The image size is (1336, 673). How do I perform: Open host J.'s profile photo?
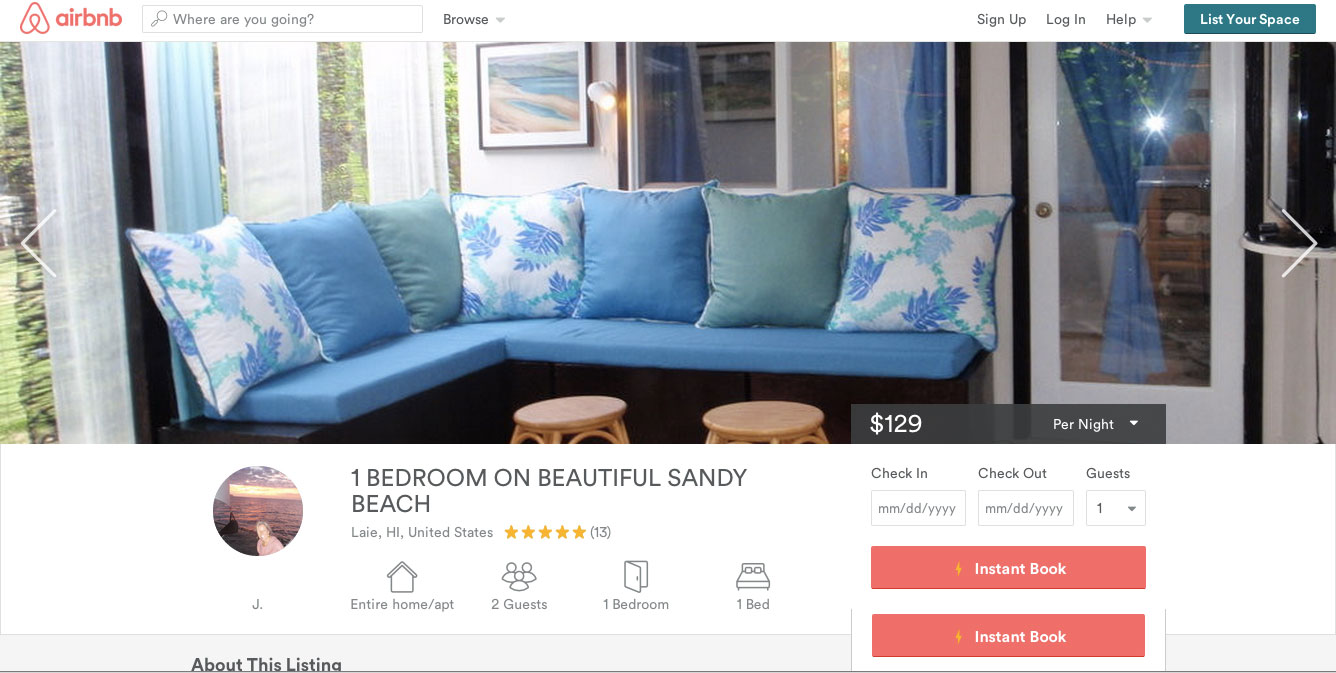point(258,511)
